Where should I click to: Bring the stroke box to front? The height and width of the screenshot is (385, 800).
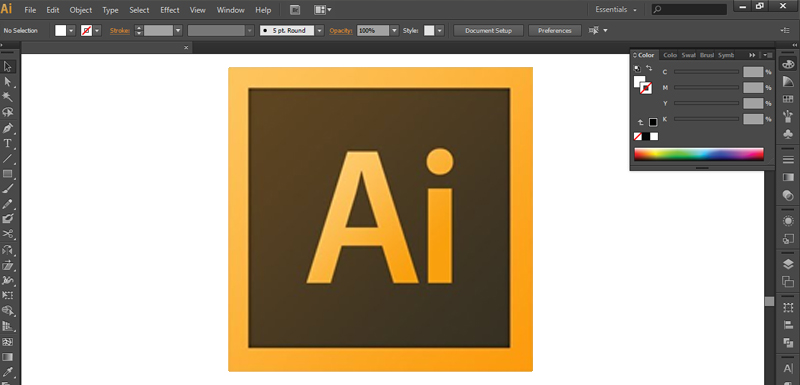(x=646, y=88)
